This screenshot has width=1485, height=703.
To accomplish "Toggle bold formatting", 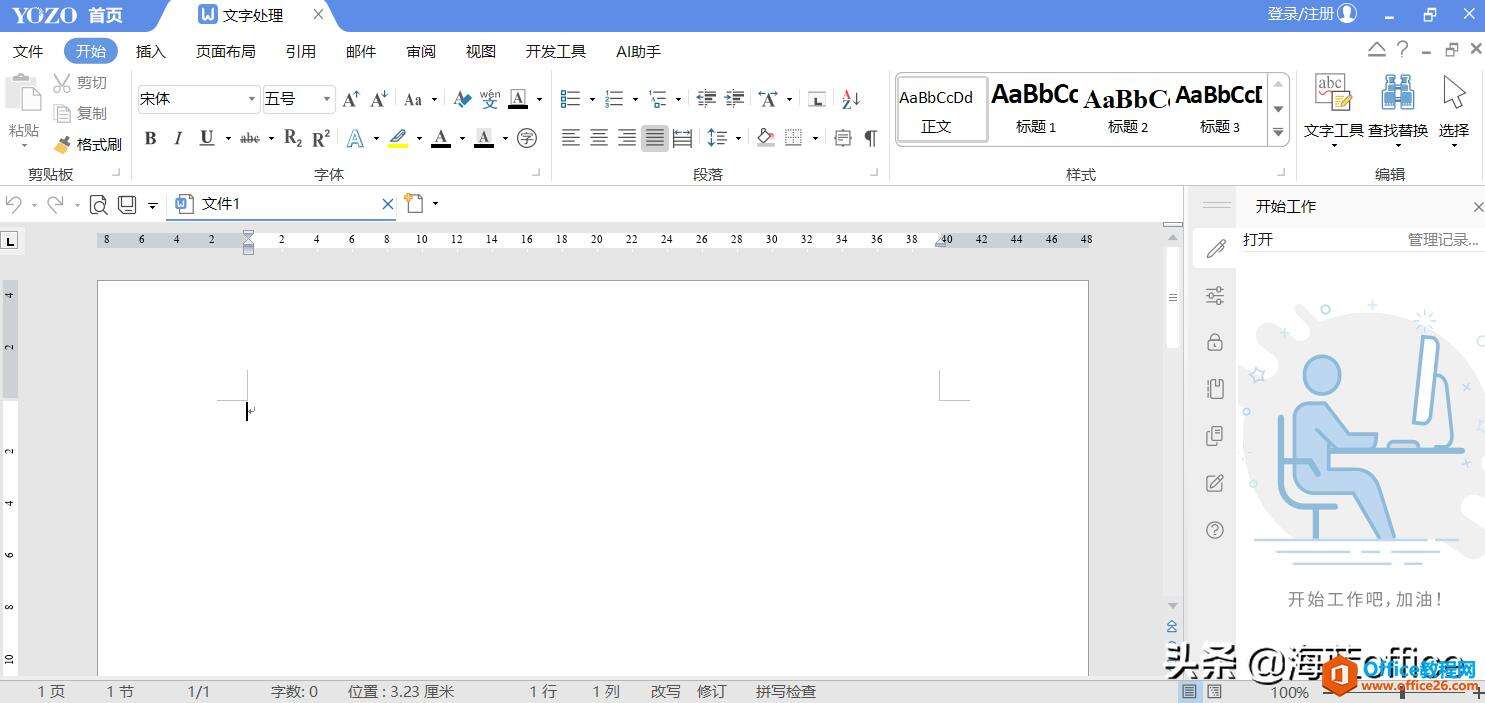I will 151,138.
